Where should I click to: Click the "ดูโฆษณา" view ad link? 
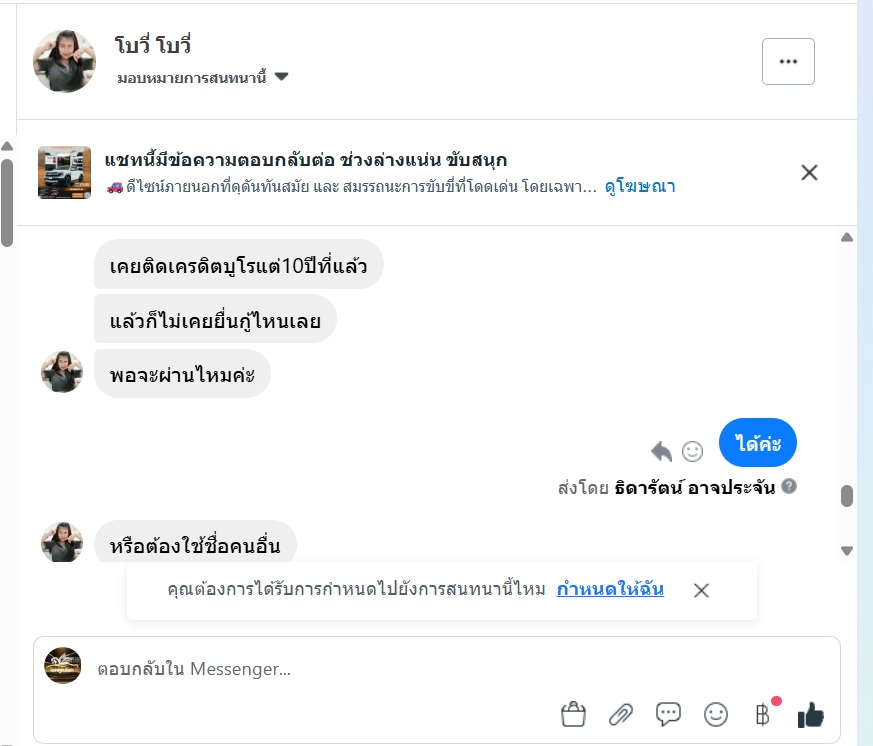(x=640, y=187)
